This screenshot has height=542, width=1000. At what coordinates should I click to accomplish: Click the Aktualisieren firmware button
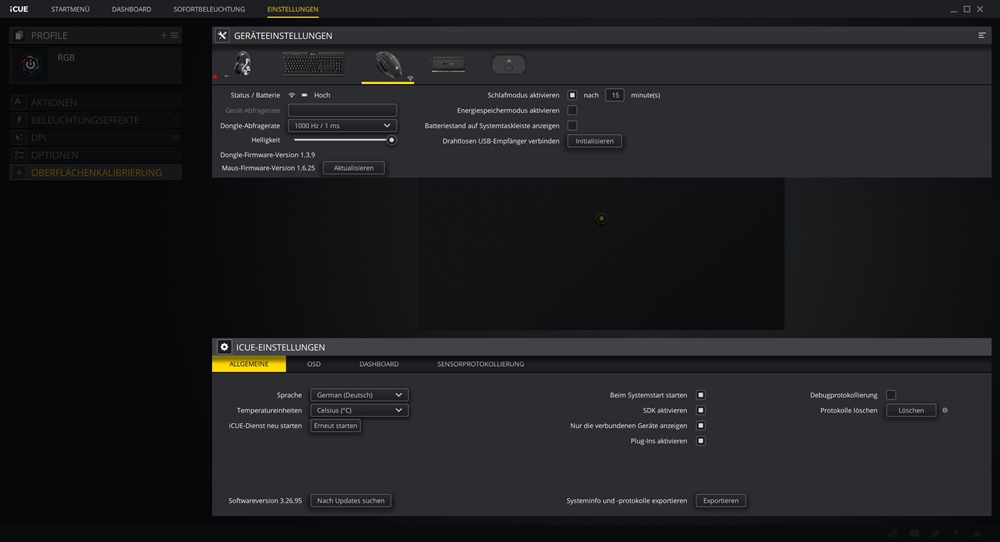pyautogui.click(x=354, y=168)
